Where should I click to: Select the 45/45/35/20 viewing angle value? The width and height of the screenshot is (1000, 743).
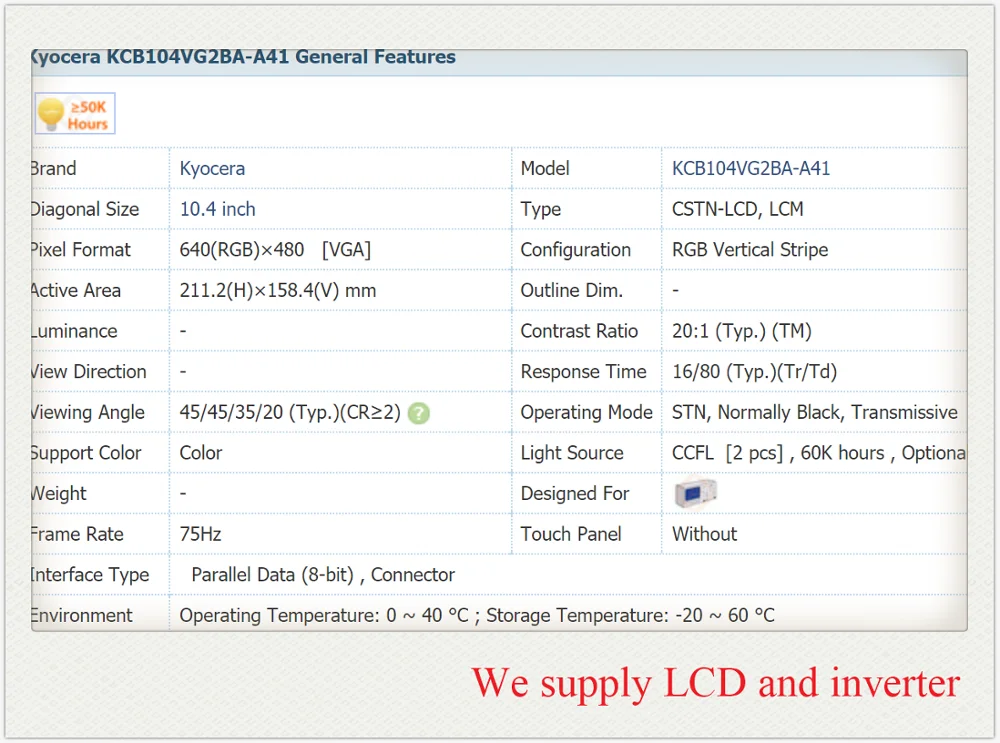click(290, 413)
